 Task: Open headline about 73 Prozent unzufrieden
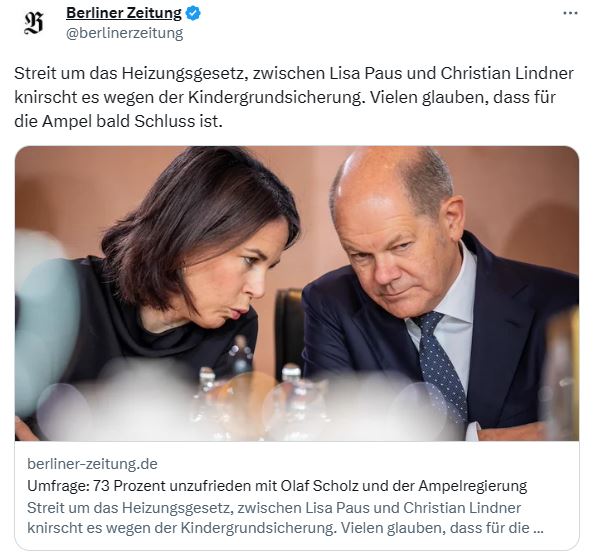point(277,485)
